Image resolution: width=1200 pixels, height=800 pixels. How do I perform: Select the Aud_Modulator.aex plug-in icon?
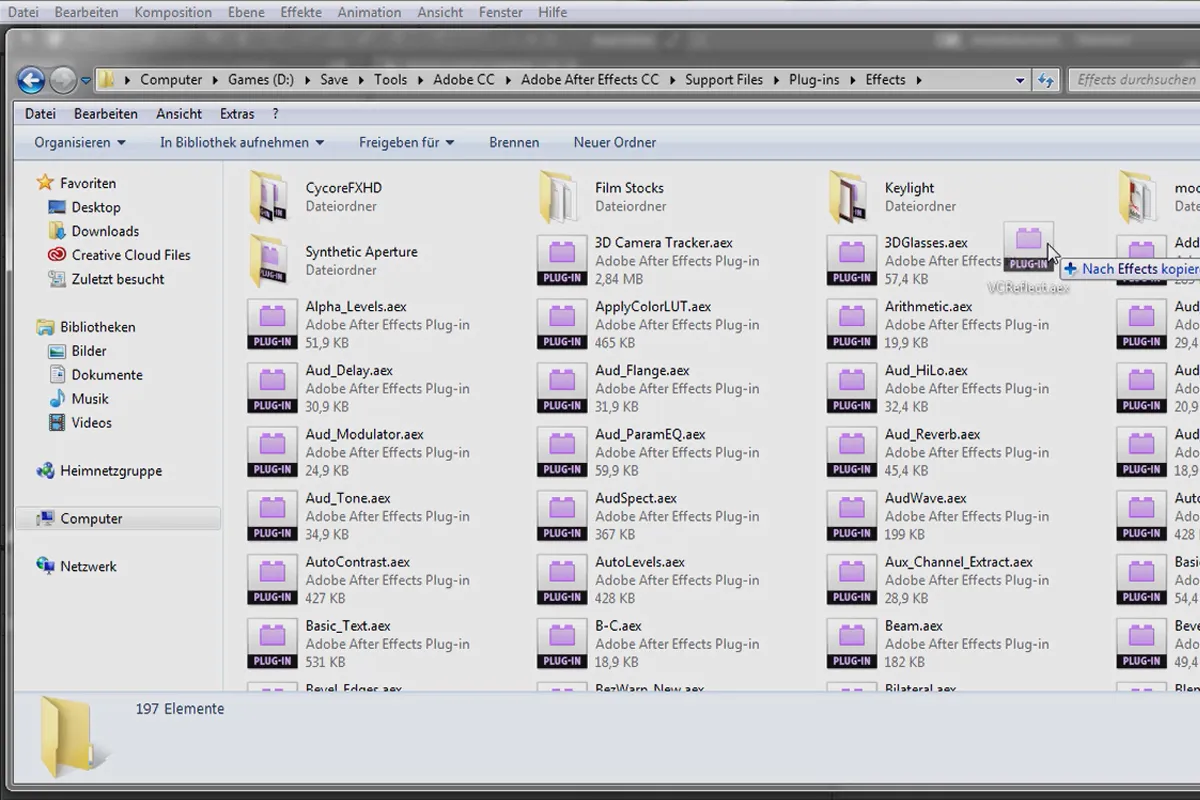tap(272, 453)
